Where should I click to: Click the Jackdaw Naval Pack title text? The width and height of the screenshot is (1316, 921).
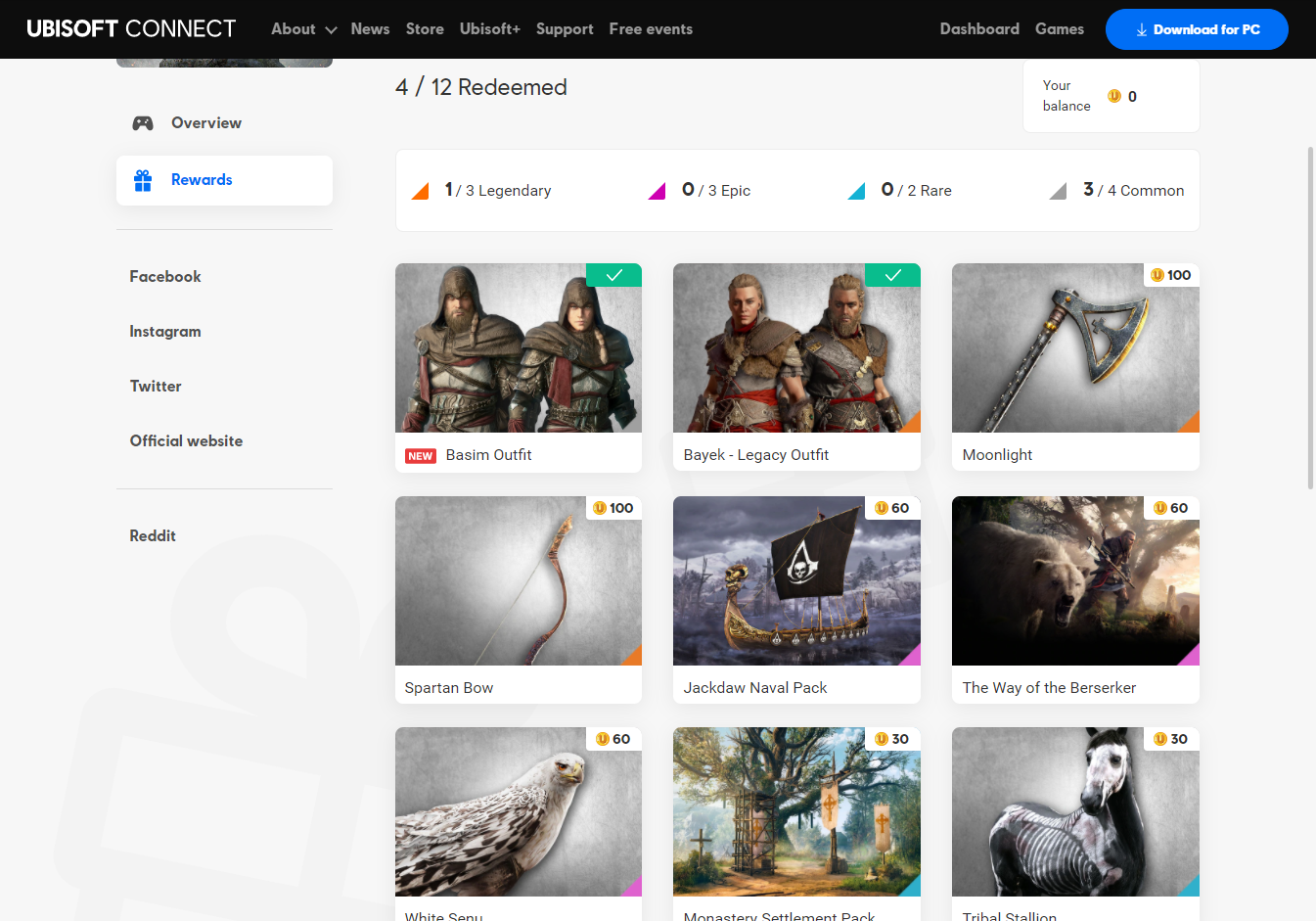(755, 688)
